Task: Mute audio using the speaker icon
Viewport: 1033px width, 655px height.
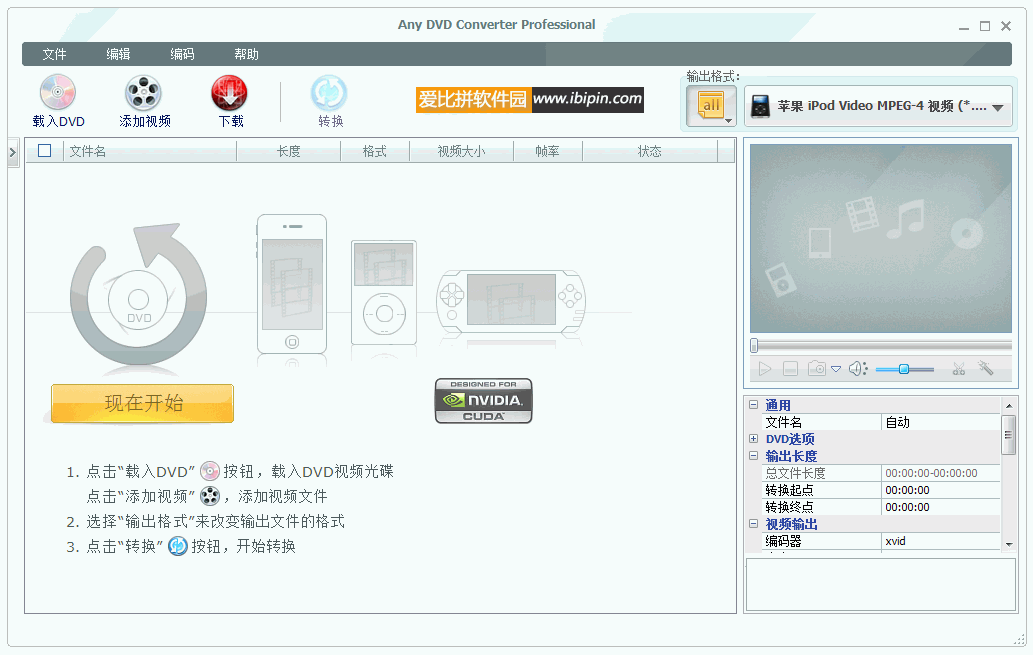Action: [x=858, y=369]
